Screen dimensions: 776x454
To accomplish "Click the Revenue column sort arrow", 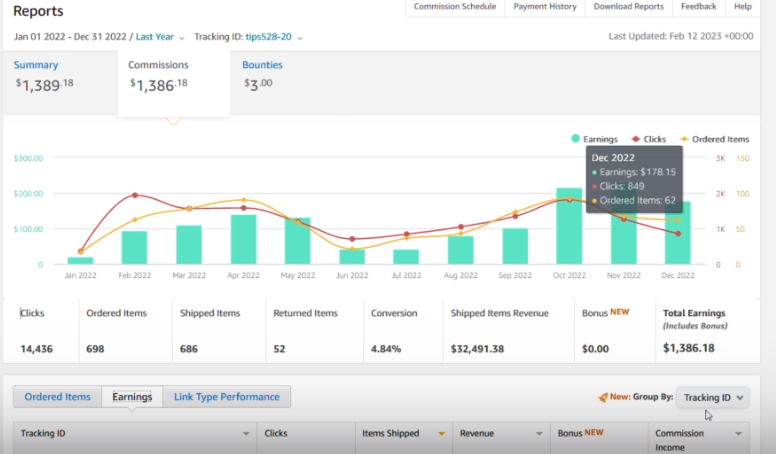I will coord(539,434).
